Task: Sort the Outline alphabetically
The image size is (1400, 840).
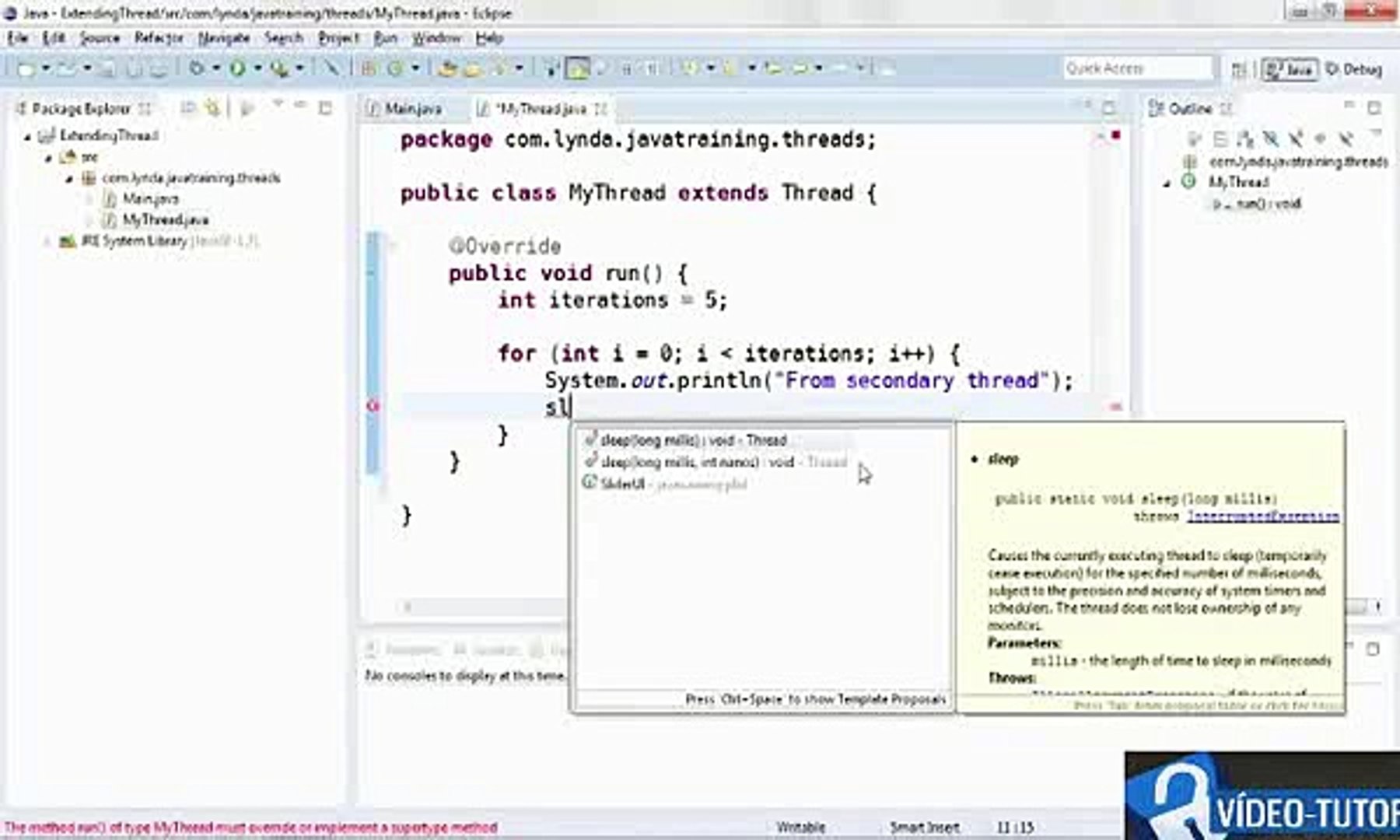Action: coord(1221,138)
